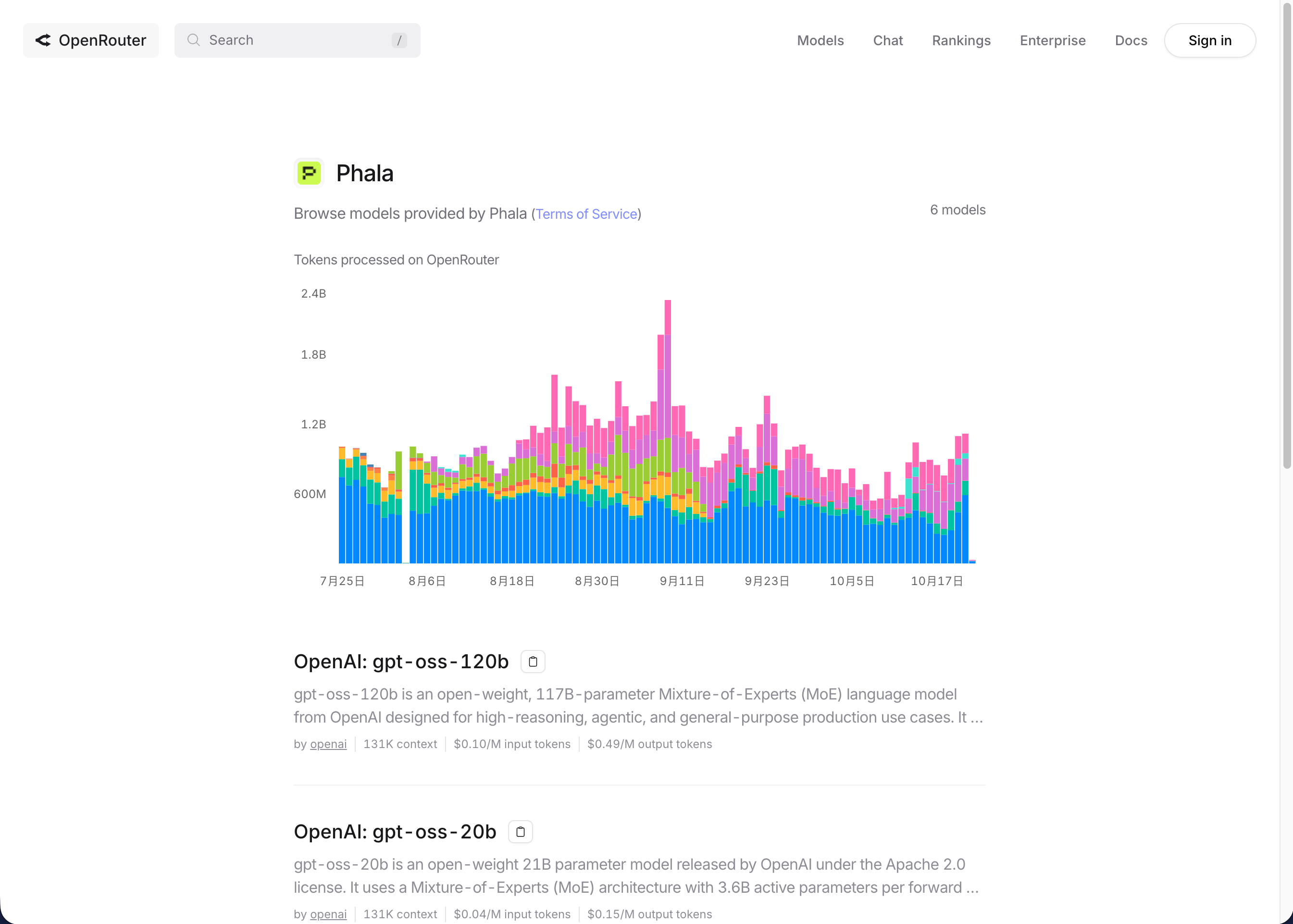The width and height of the screenshot is (1293, 924).
Task: Open the OpenAI: gpt-oss-120b model page
Action: [x=401, y=662]
